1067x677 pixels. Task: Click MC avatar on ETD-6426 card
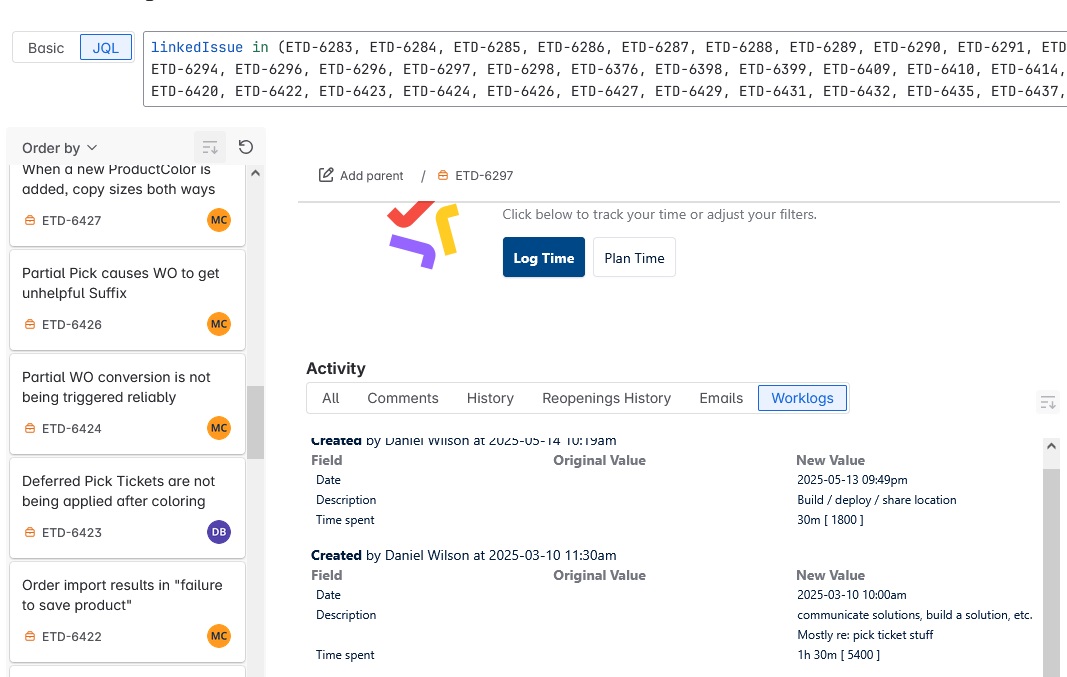[219, 324]
